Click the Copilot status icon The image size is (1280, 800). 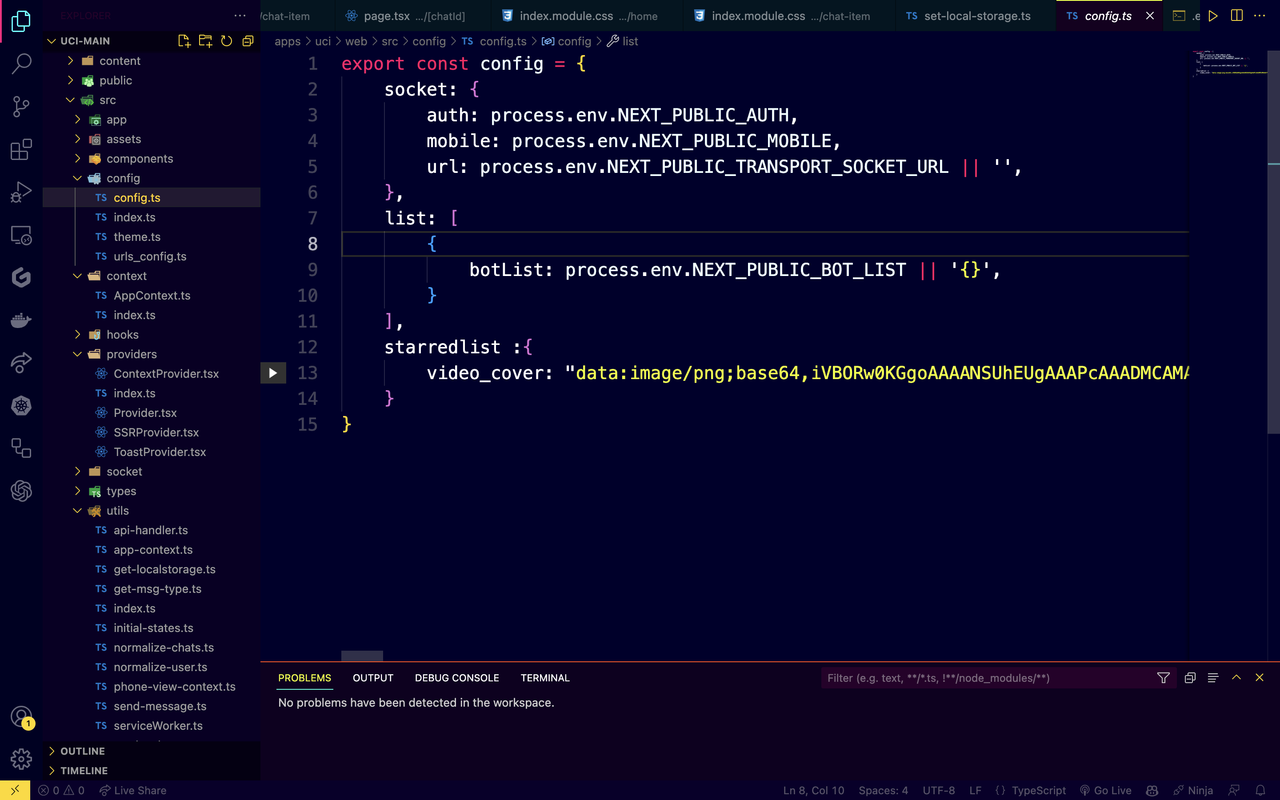click(x=1152, y=790)
